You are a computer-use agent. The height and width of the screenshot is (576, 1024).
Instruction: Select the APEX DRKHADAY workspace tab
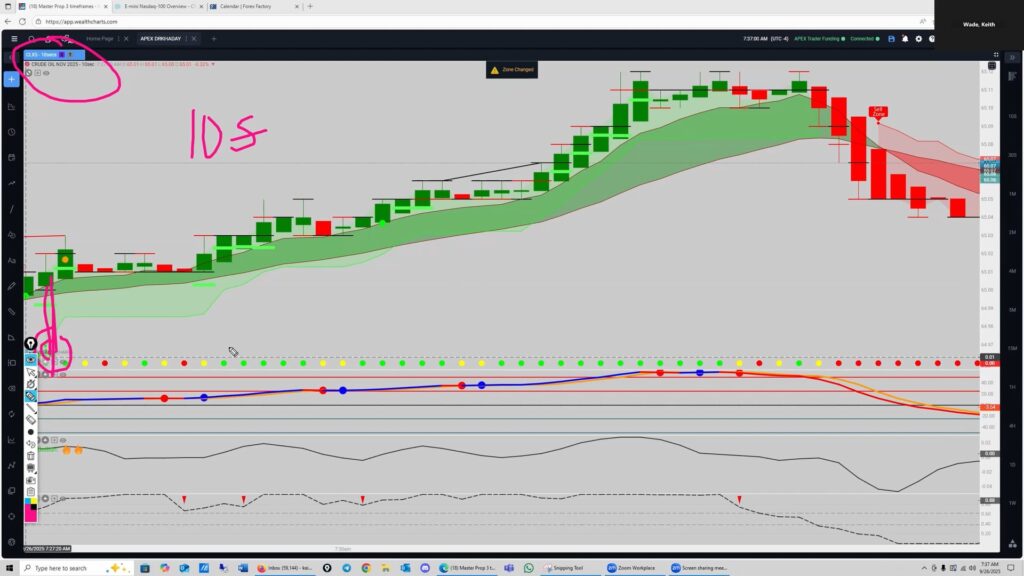pyautogui.click(x=162, y=39)
